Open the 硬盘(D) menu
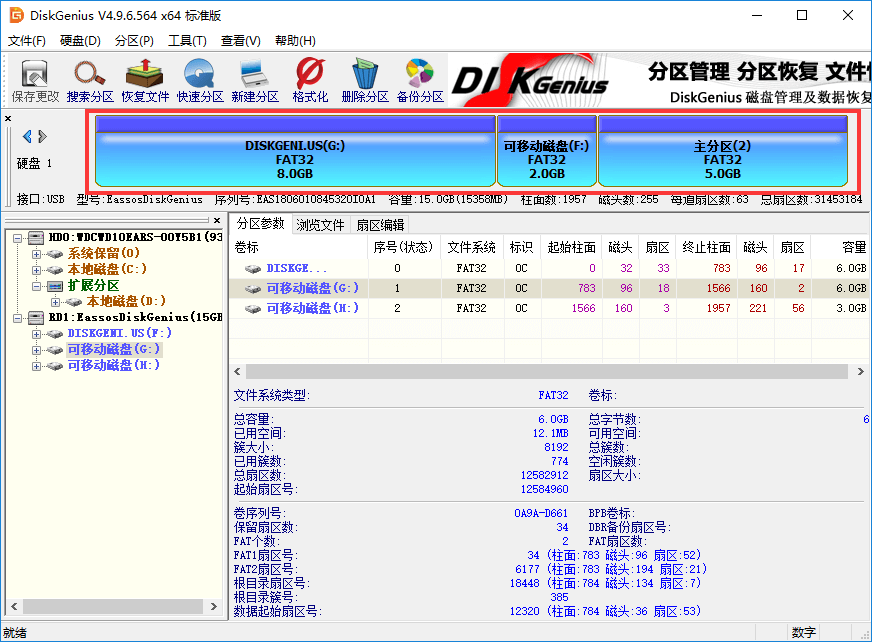Screen dimensions: 872x642 click(x=80, y=41)
